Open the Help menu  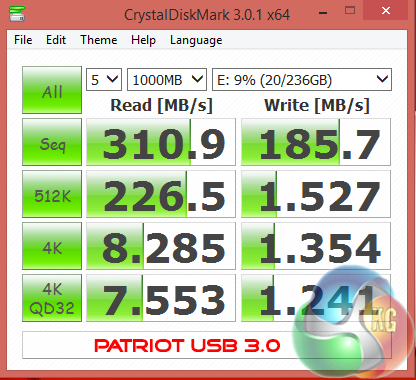143,40
